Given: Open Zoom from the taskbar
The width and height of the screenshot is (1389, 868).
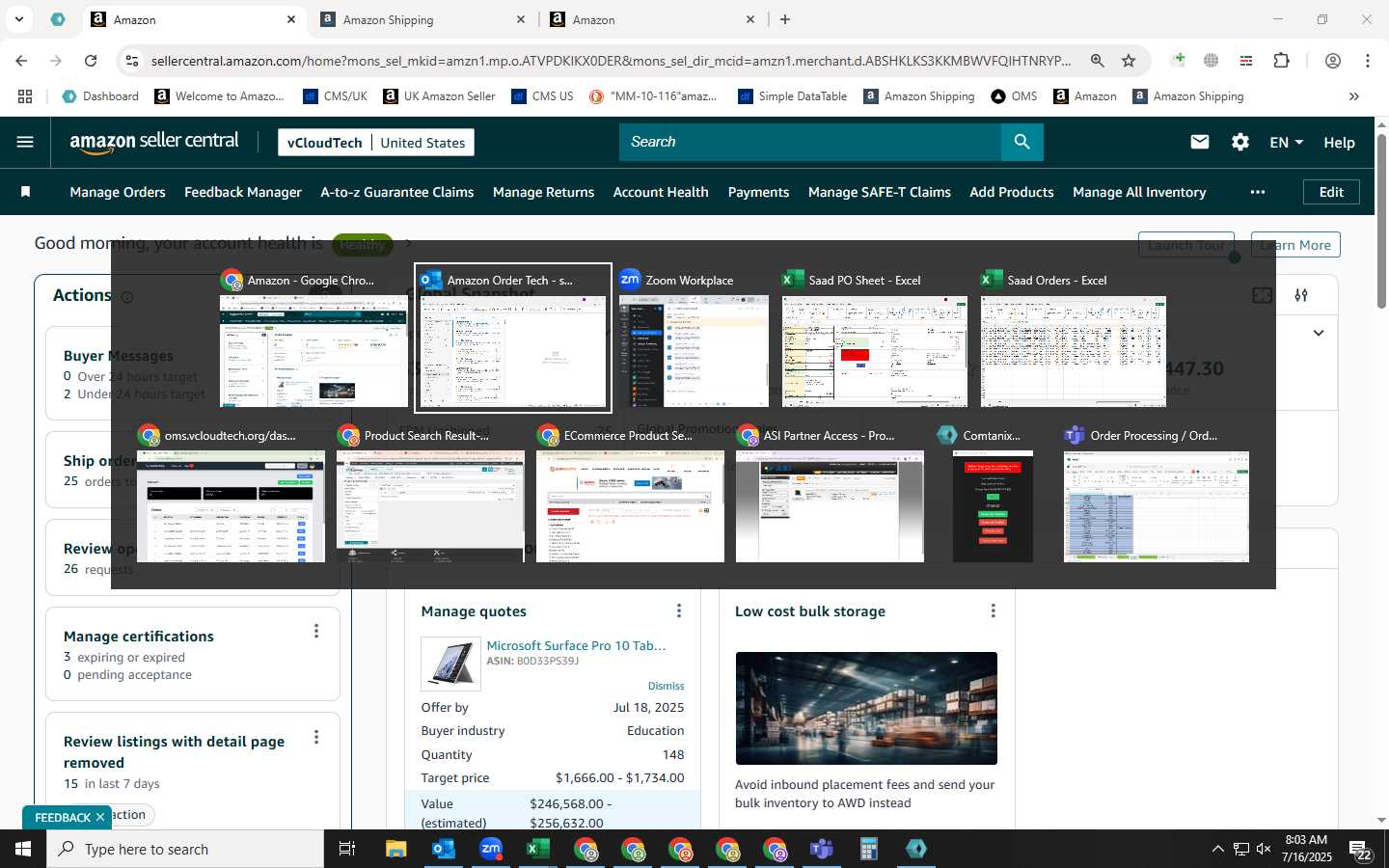Looking at the screenshot, I should click(491, 849).
